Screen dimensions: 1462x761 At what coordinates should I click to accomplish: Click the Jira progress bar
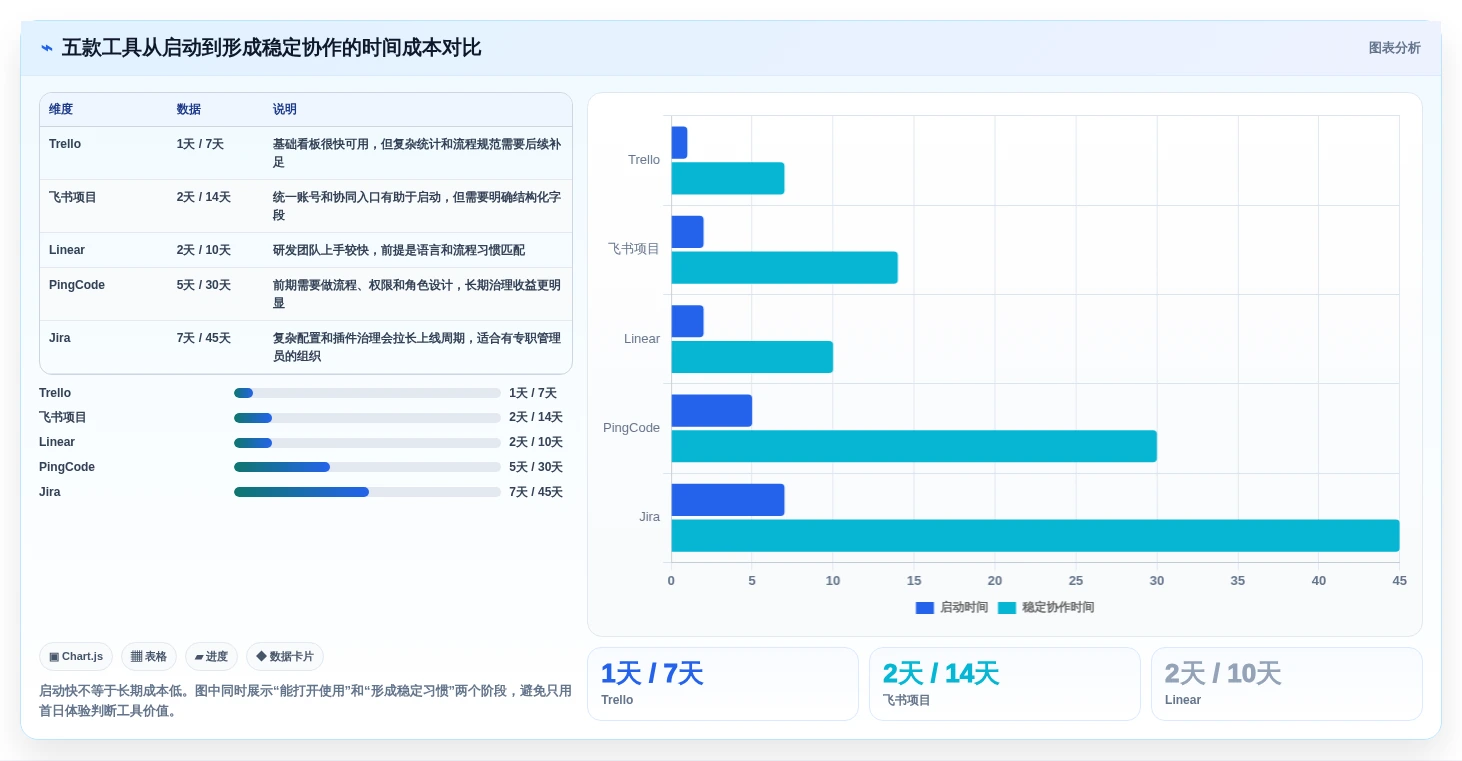tap(367, 492)
